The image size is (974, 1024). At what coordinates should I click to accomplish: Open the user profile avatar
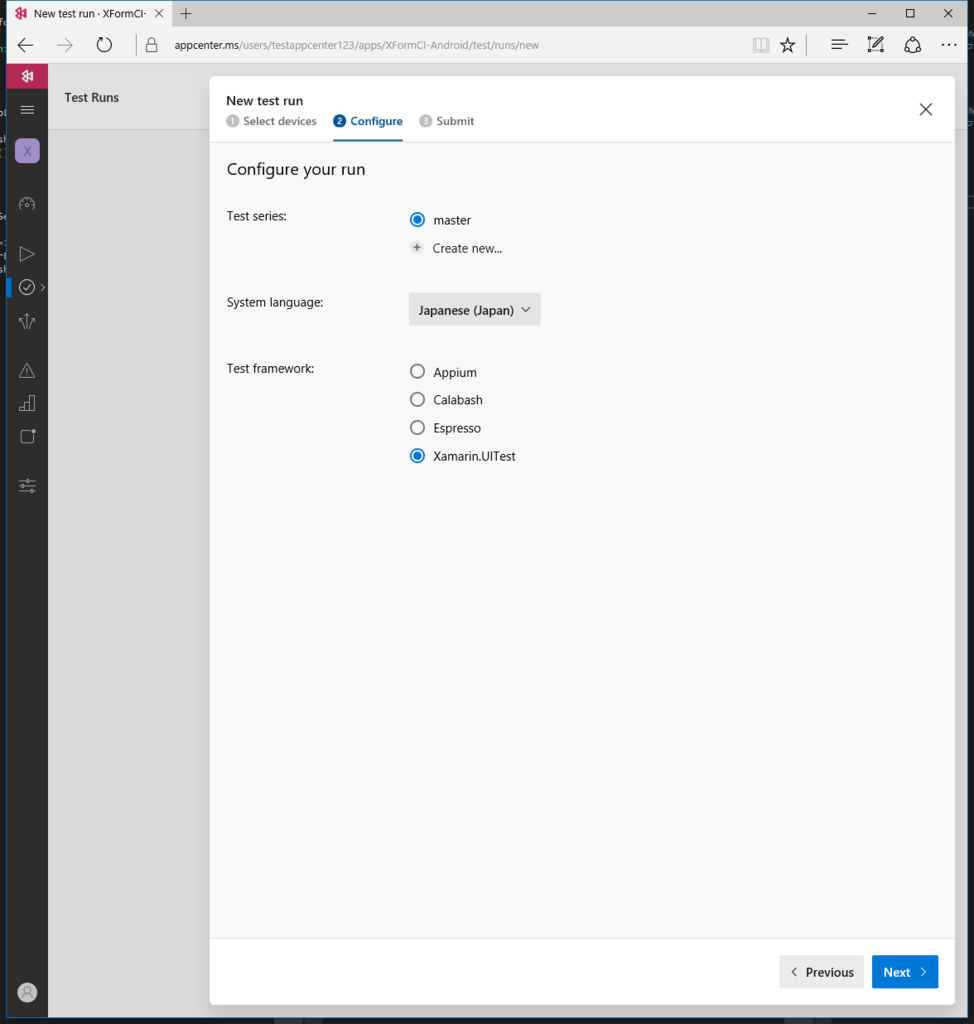tap(27, 992)
